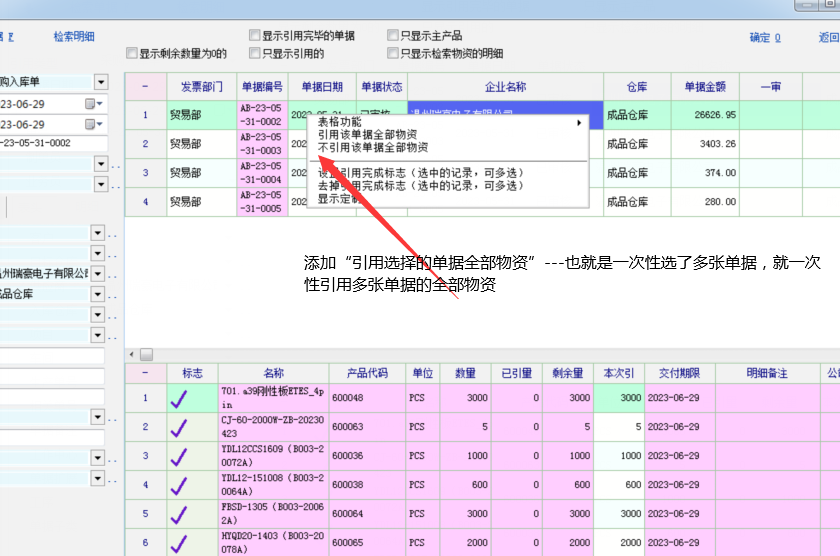The height and width of the screenshot is (556, 840).
Task: Click the minus icon in upper table header
Action: (144, 87)
